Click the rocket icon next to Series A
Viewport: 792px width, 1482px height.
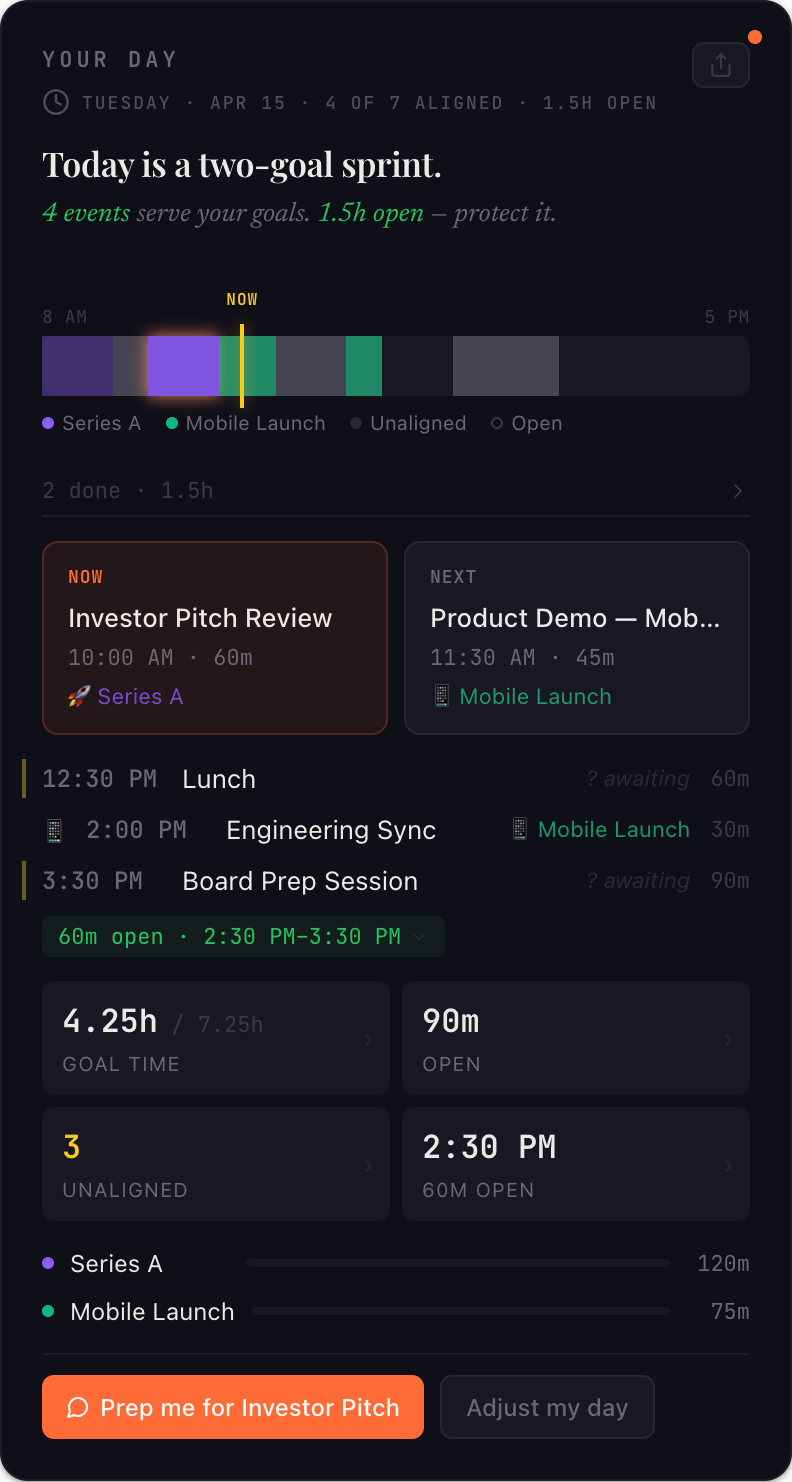[x=79, y=696]
